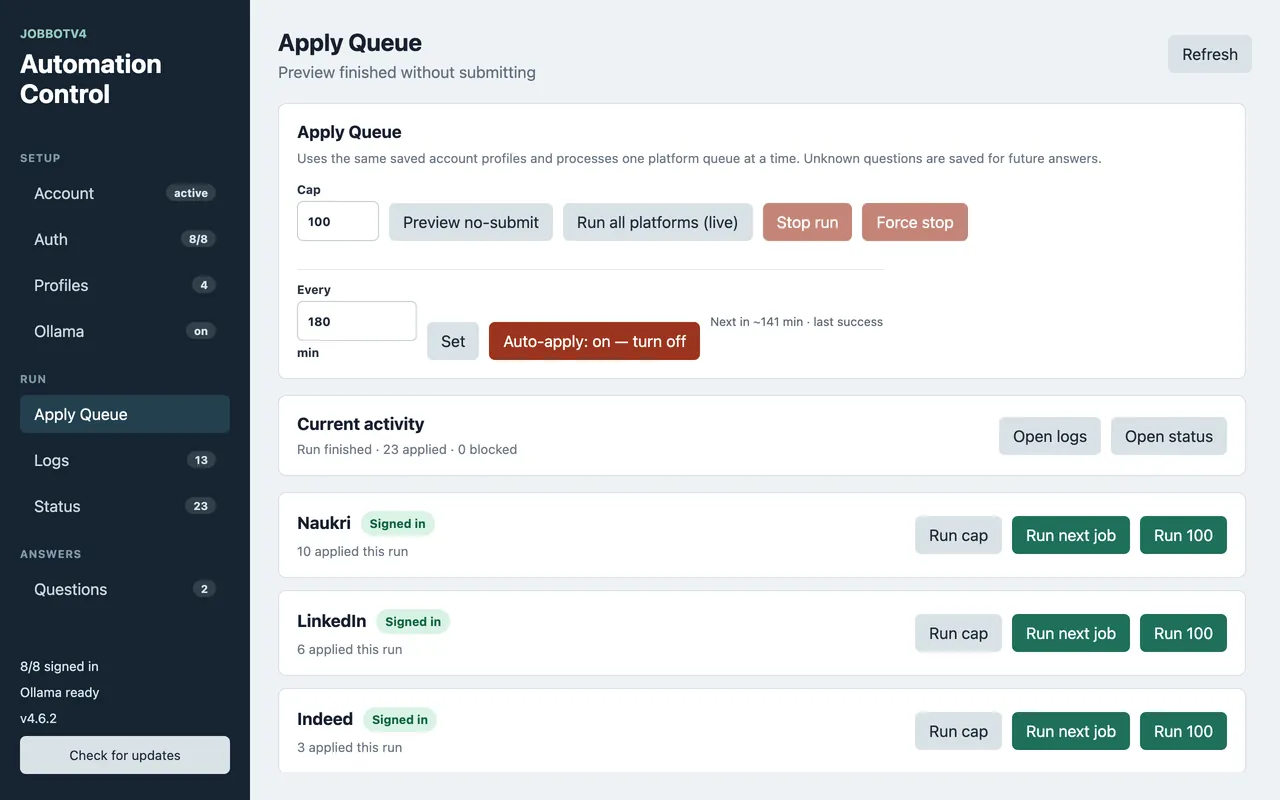Click Run cap for Naukri
Viewport: 1280px width, 800px height.
point(958,535)
